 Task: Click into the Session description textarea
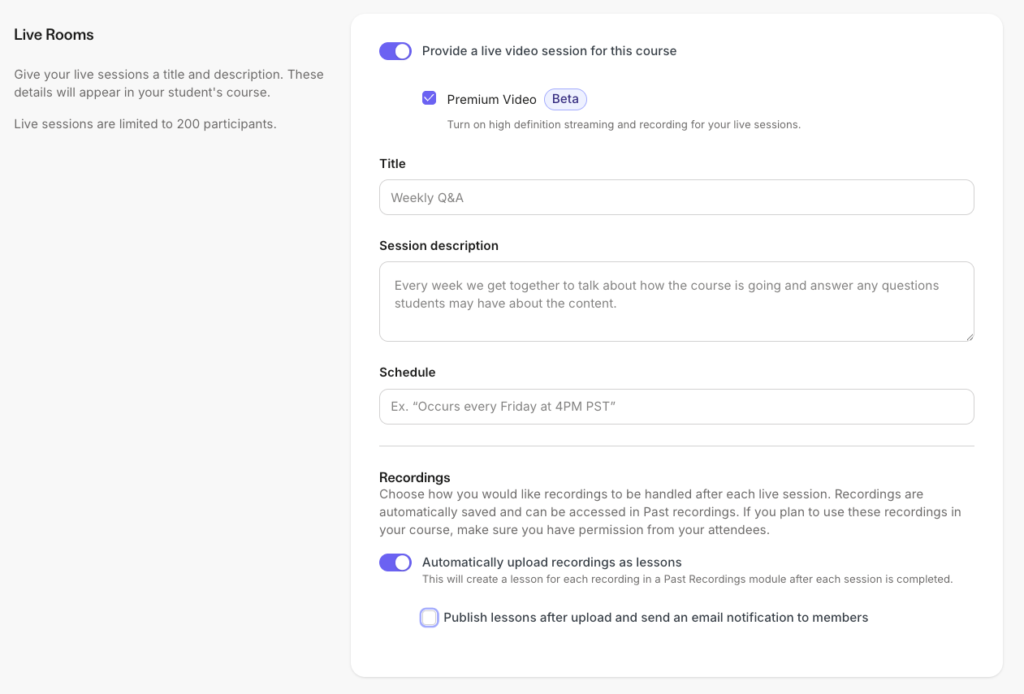pyautogui.click(x=676, y=300)
